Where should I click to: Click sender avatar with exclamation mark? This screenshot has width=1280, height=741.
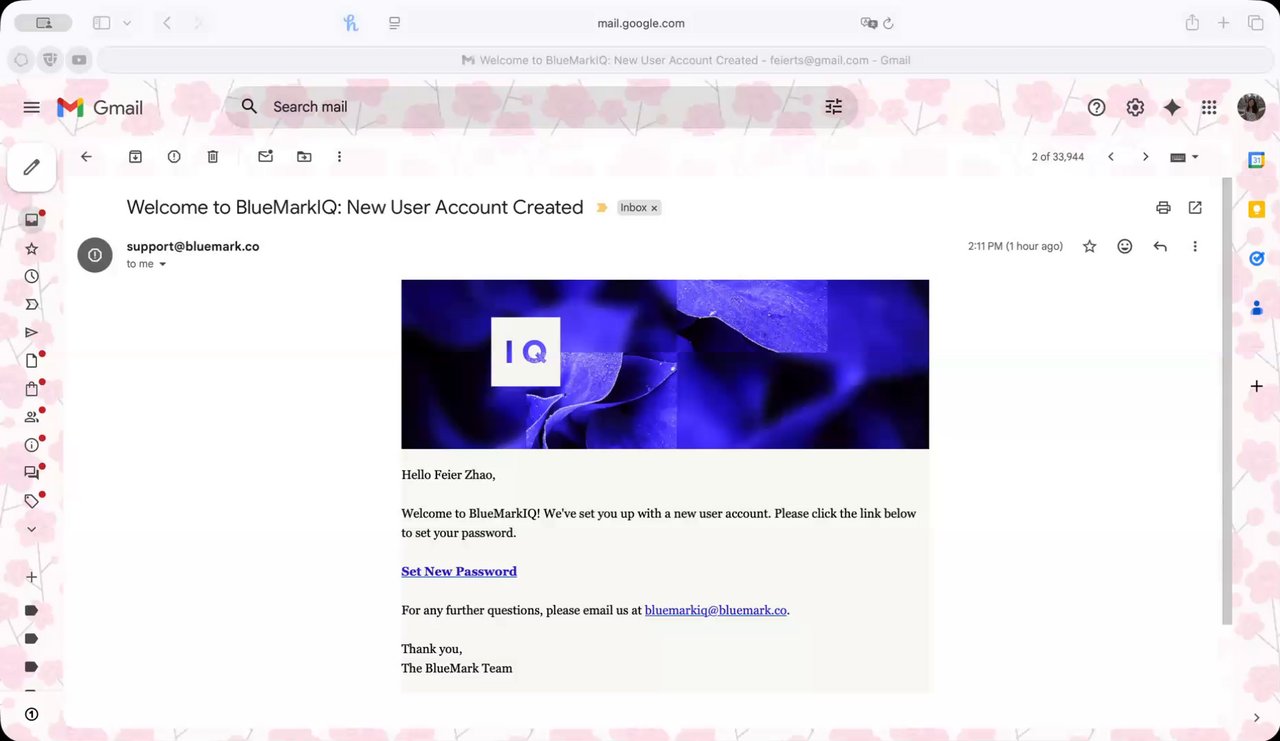point(95,255)
